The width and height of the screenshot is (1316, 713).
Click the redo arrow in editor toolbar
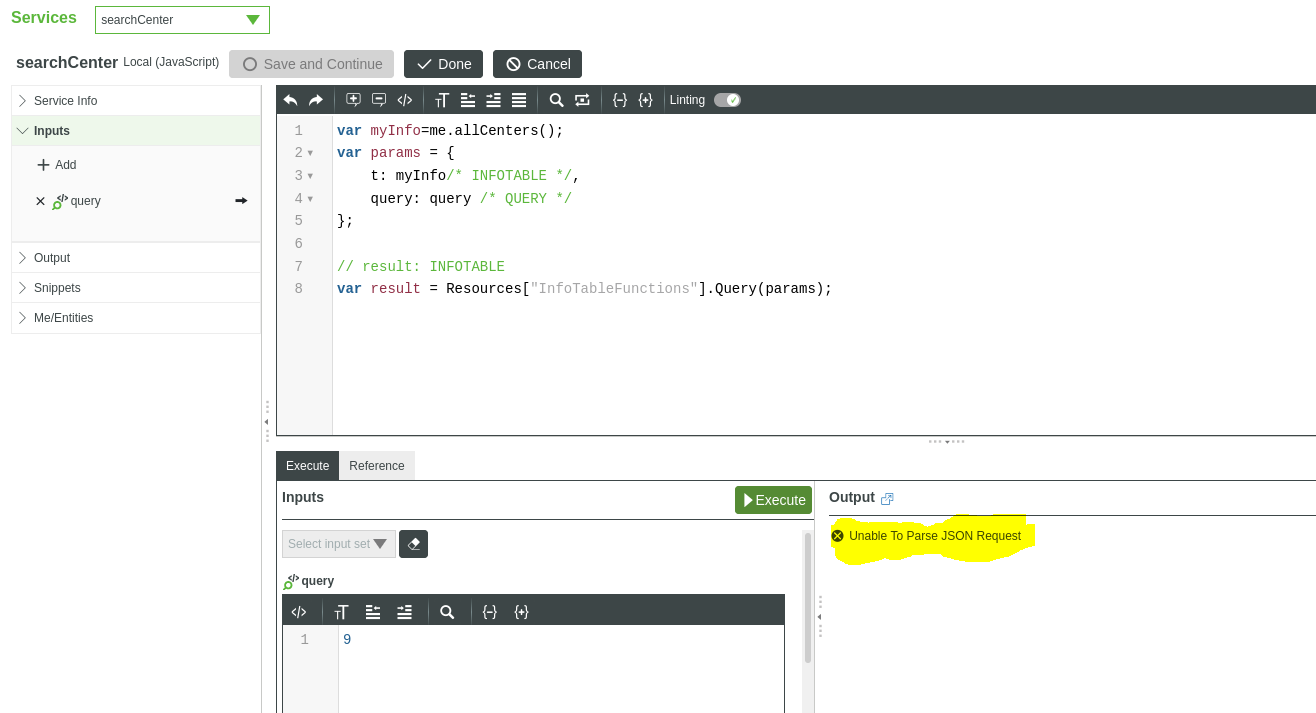click(316, 100)
